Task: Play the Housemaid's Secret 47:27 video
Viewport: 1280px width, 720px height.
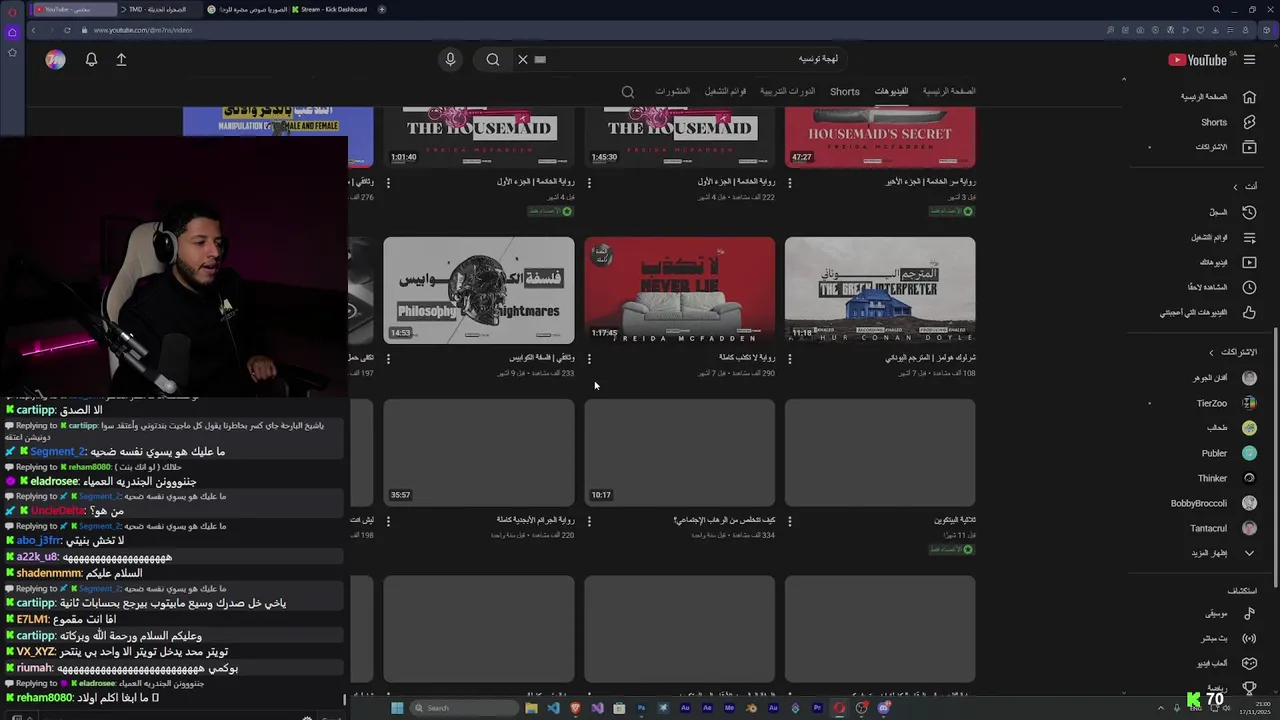Action: point(880,137)
